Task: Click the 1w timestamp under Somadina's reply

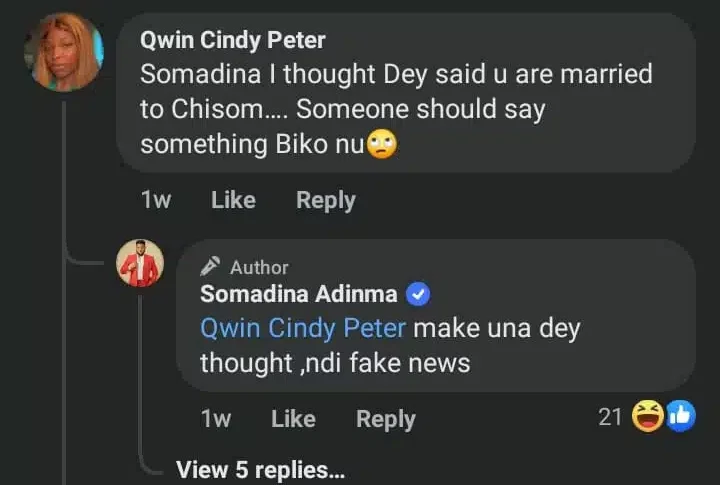Action: (215, 419)
